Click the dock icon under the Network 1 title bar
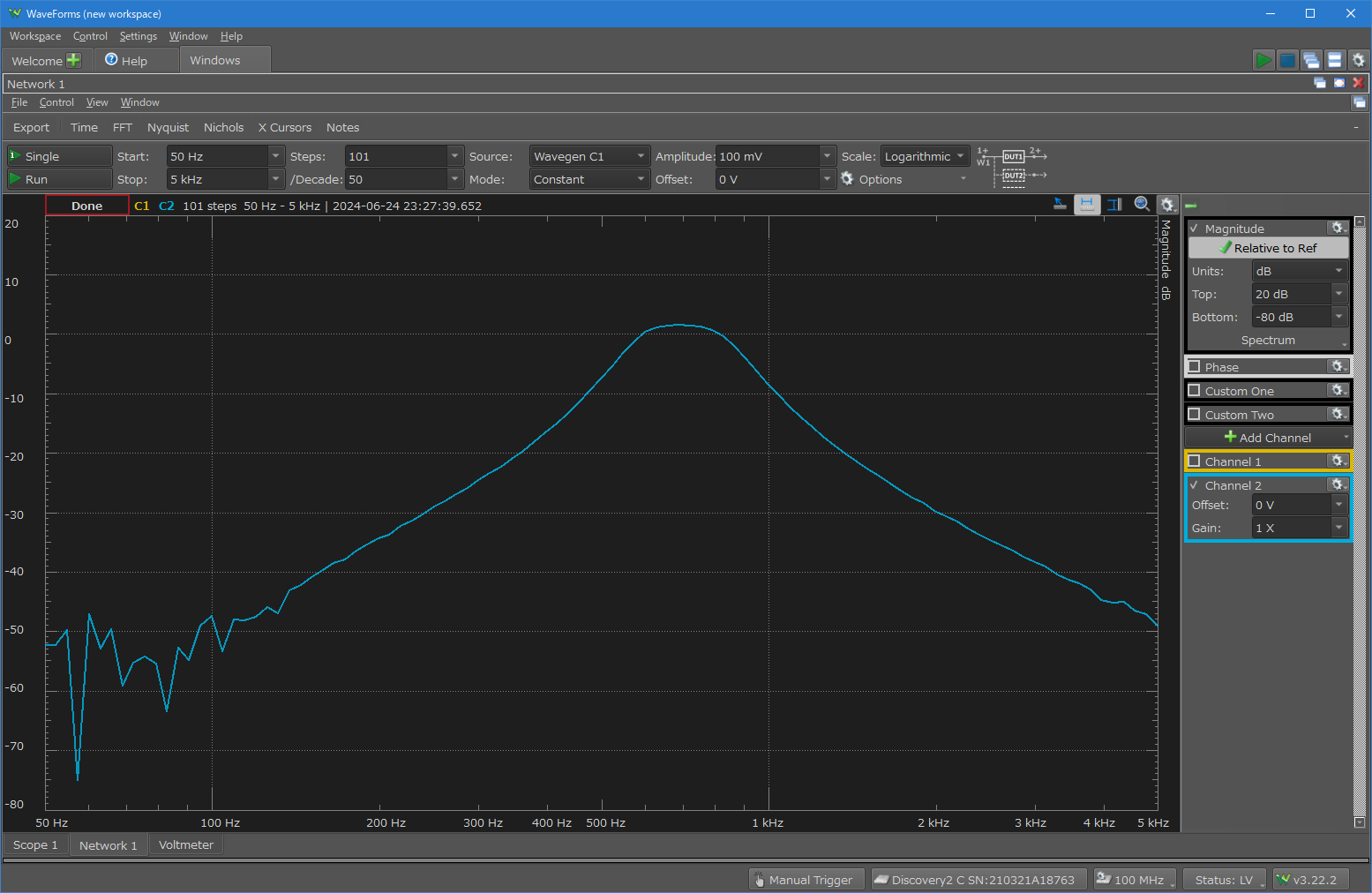Viewport: 1372px width, 893px height. pos(1360,102)
